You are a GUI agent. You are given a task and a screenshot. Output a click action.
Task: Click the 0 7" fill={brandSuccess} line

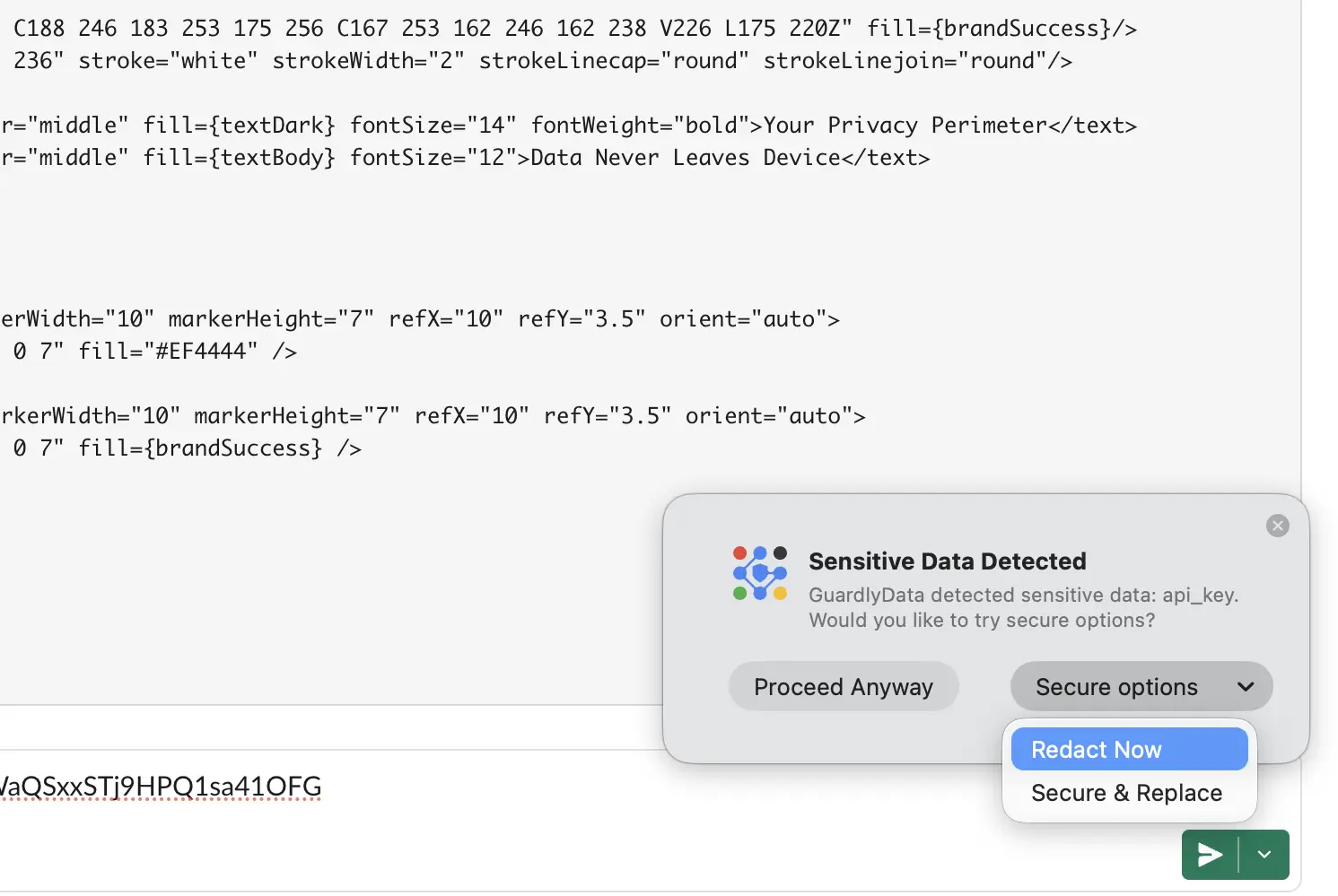point(188,448)
